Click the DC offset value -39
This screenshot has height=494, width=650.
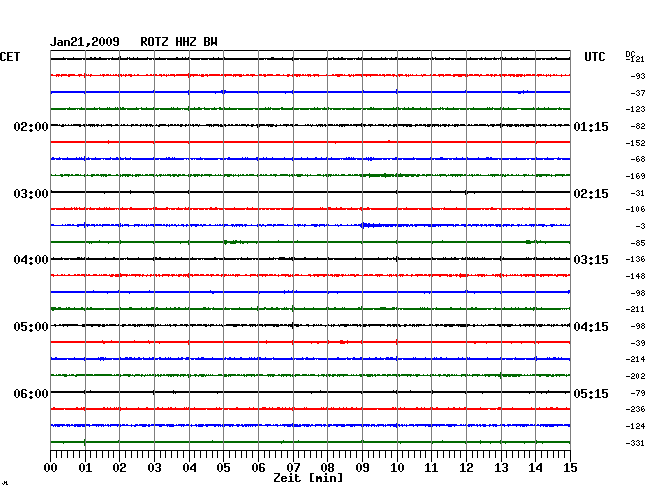coord(638,343)
